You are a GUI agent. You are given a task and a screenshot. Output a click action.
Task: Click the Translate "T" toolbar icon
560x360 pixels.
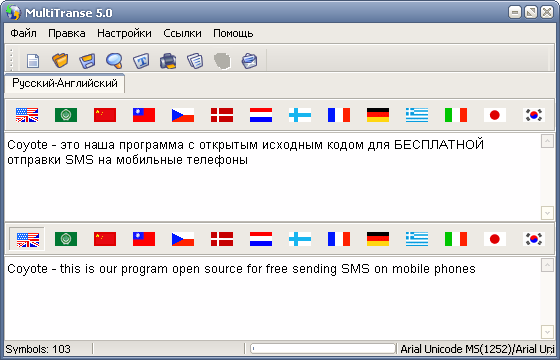[x=141, y=61]
